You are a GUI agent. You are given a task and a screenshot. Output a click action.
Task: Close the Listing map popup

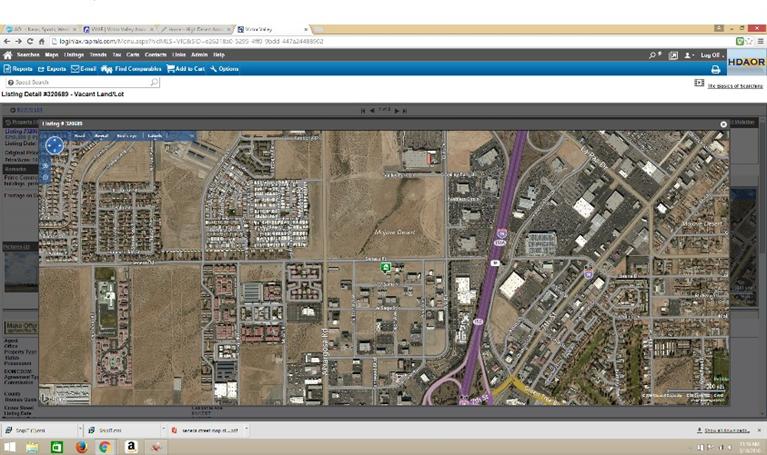click(x=723, y=124)
